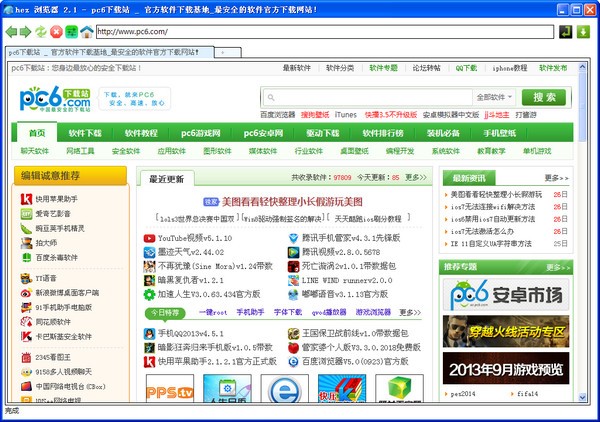Refresh the page with reload icon
This screenshot has height=422, width=600.
(x=41, y=32)
